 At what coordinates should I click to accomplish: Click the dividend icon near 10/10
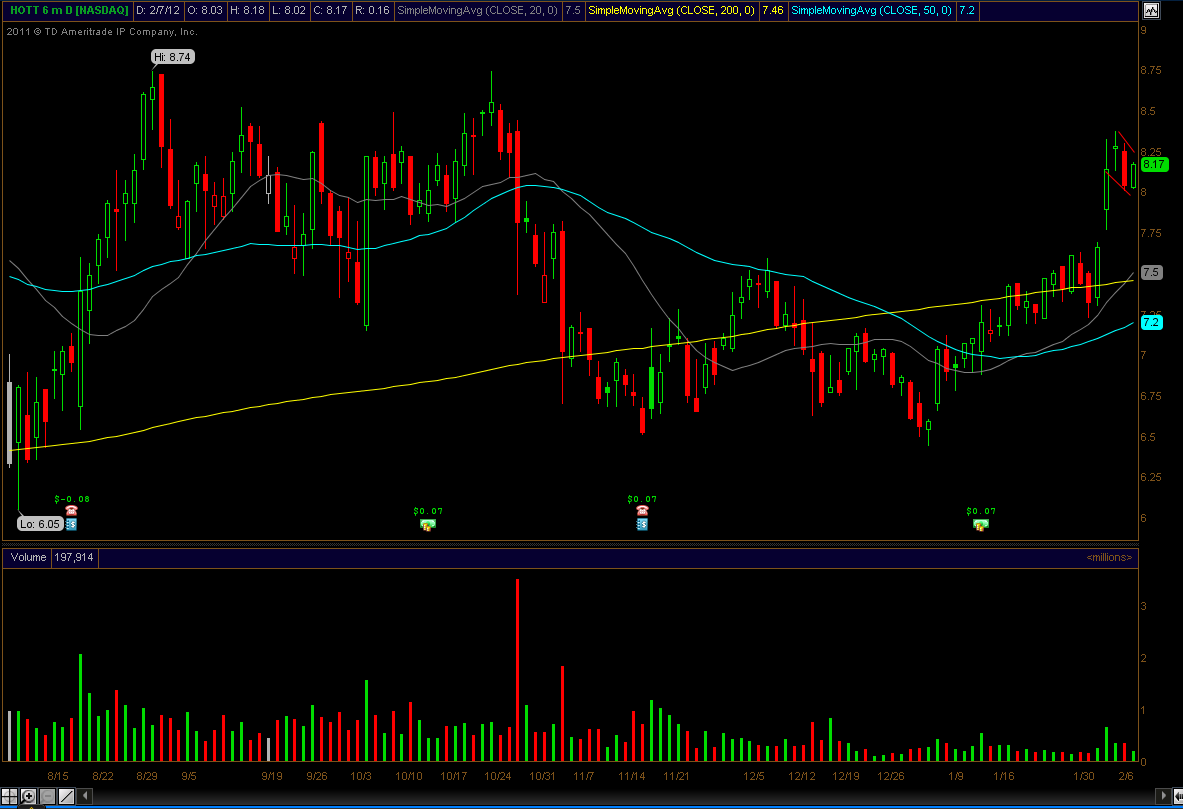point(428,524)
